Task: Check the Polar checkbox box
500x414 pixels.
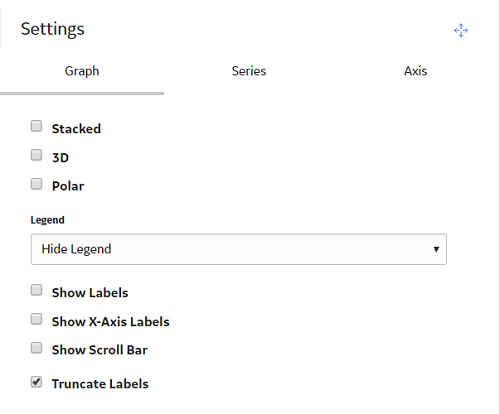Action: pyautogui.click(x=36, y=184)
